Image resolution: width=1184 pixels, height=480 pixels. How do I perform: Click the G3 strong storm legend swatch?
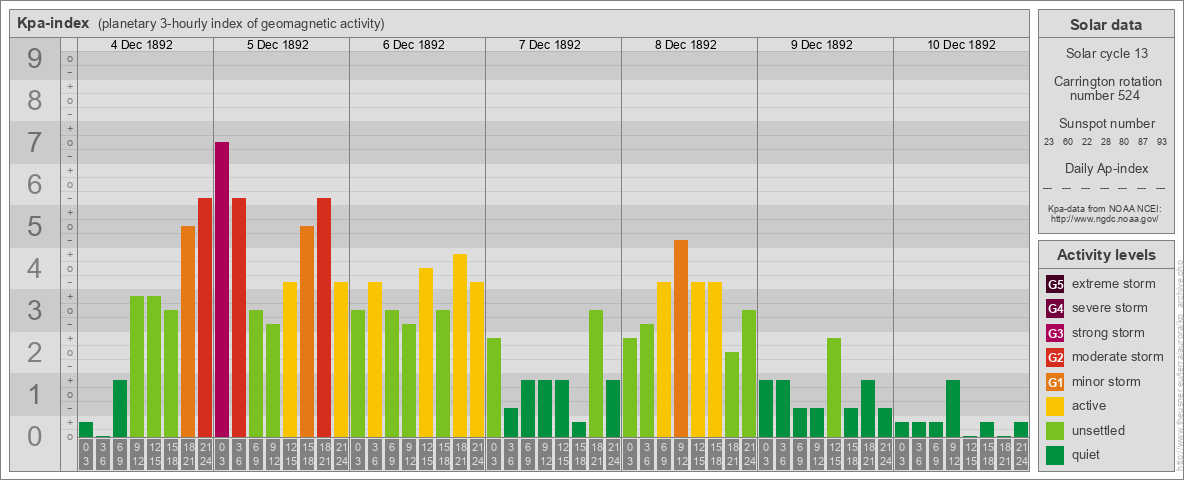point(1055,333)
